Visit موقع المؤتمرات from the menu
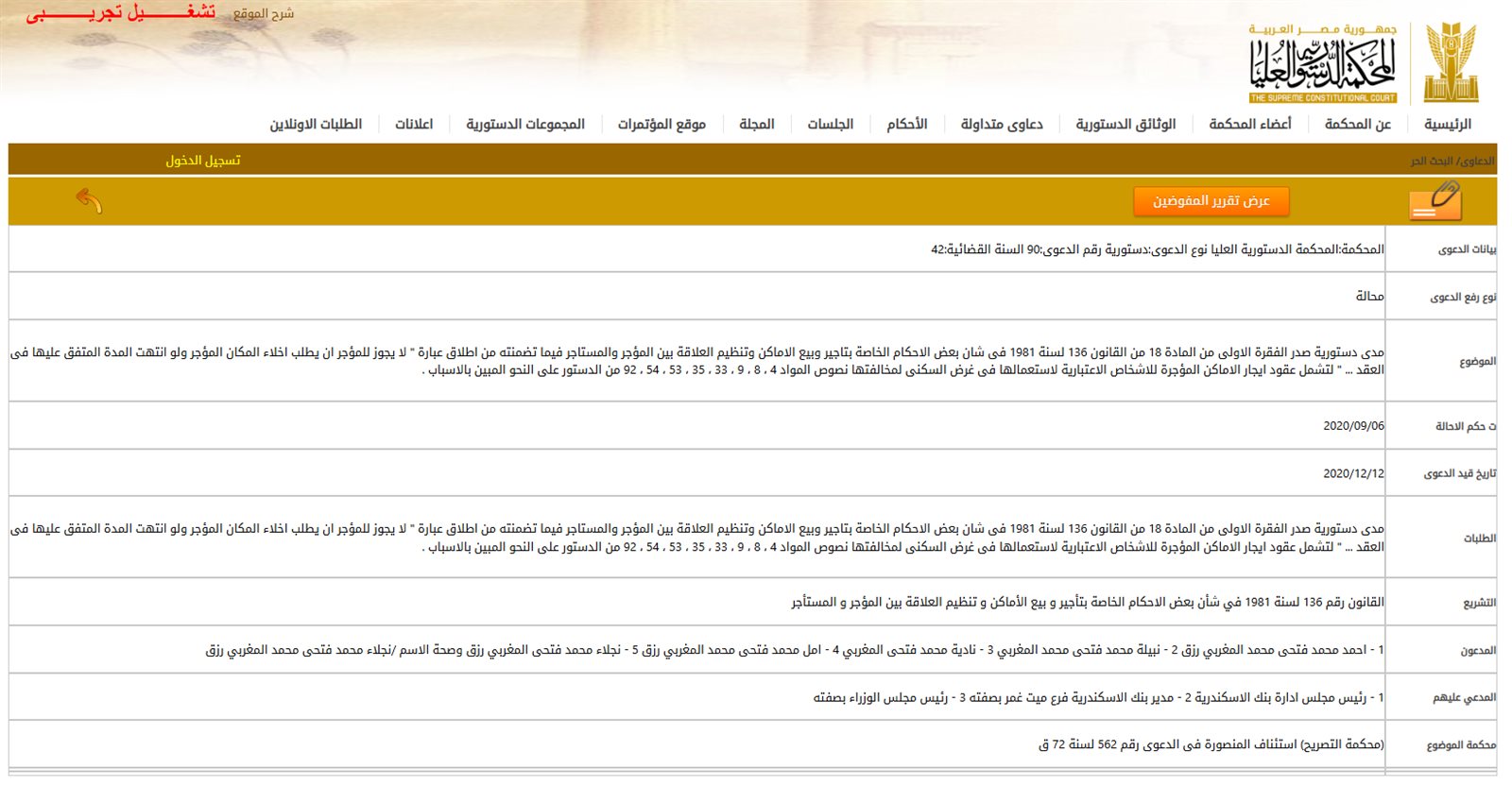The height and width of the screenshot is (786, 1512). point(661,125)
